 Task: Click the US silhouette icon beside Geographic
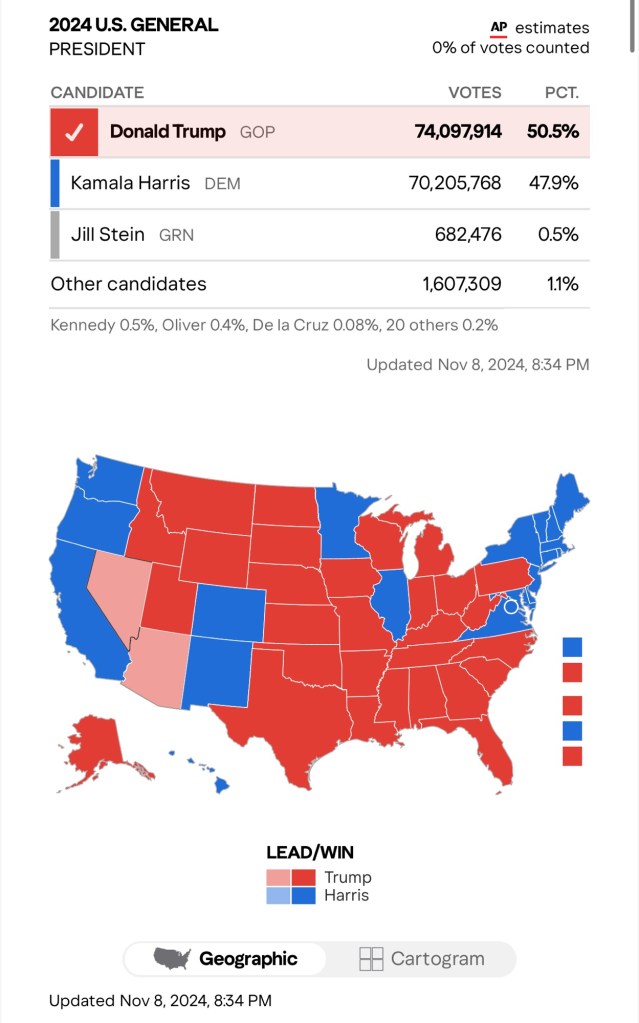(172, 959)
